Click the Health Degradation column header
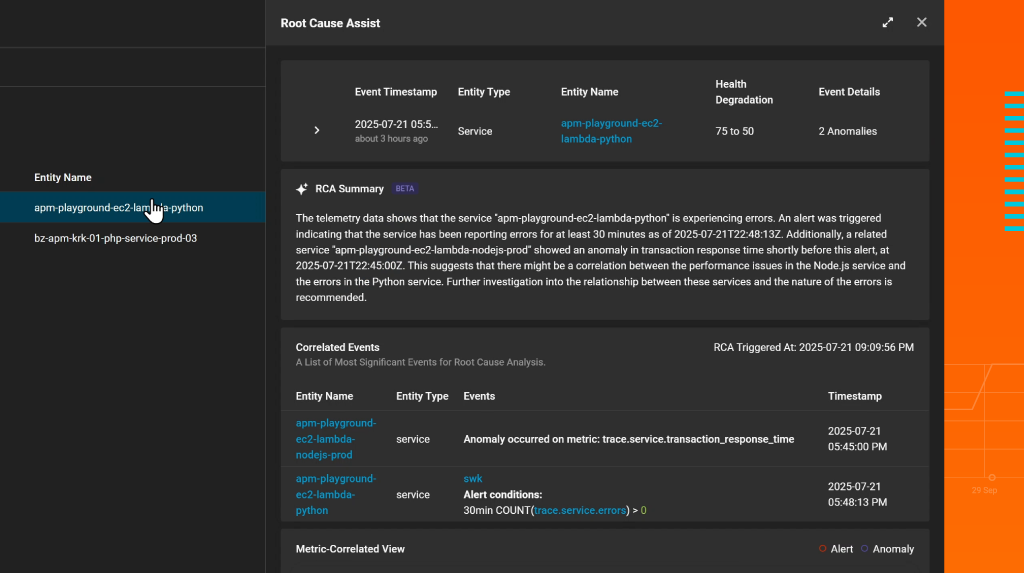 [x=744, y=92]
